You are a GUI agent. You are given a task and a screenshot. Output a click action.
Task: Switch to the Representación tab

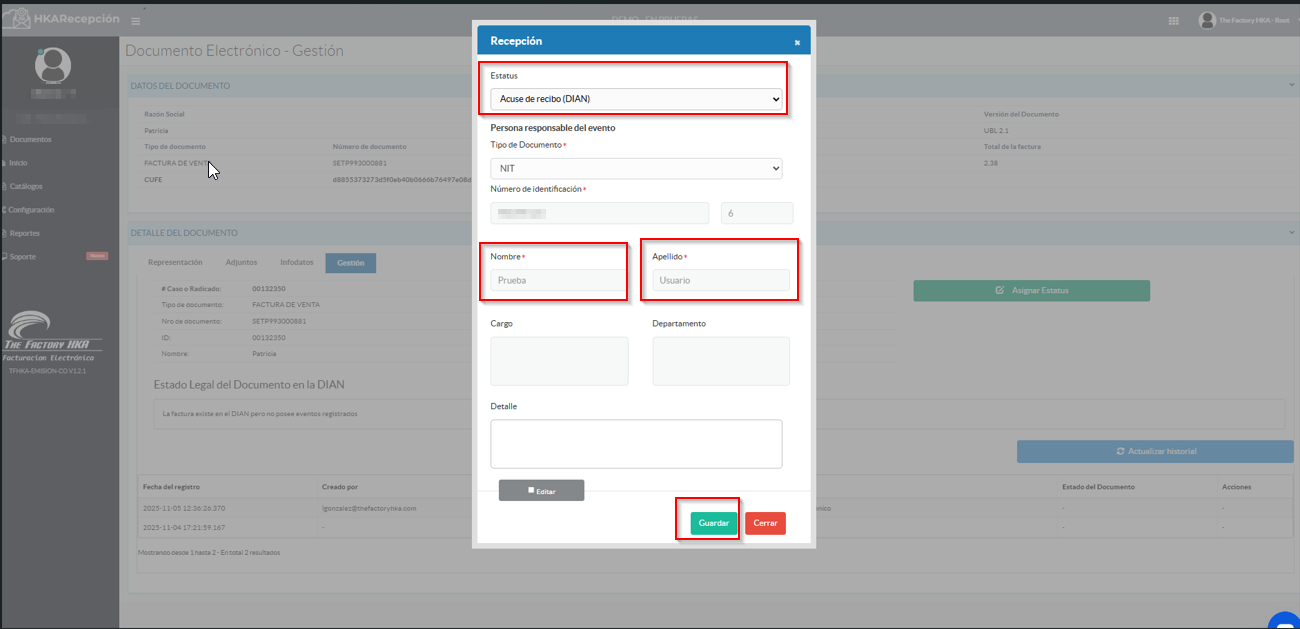(175, 262)
